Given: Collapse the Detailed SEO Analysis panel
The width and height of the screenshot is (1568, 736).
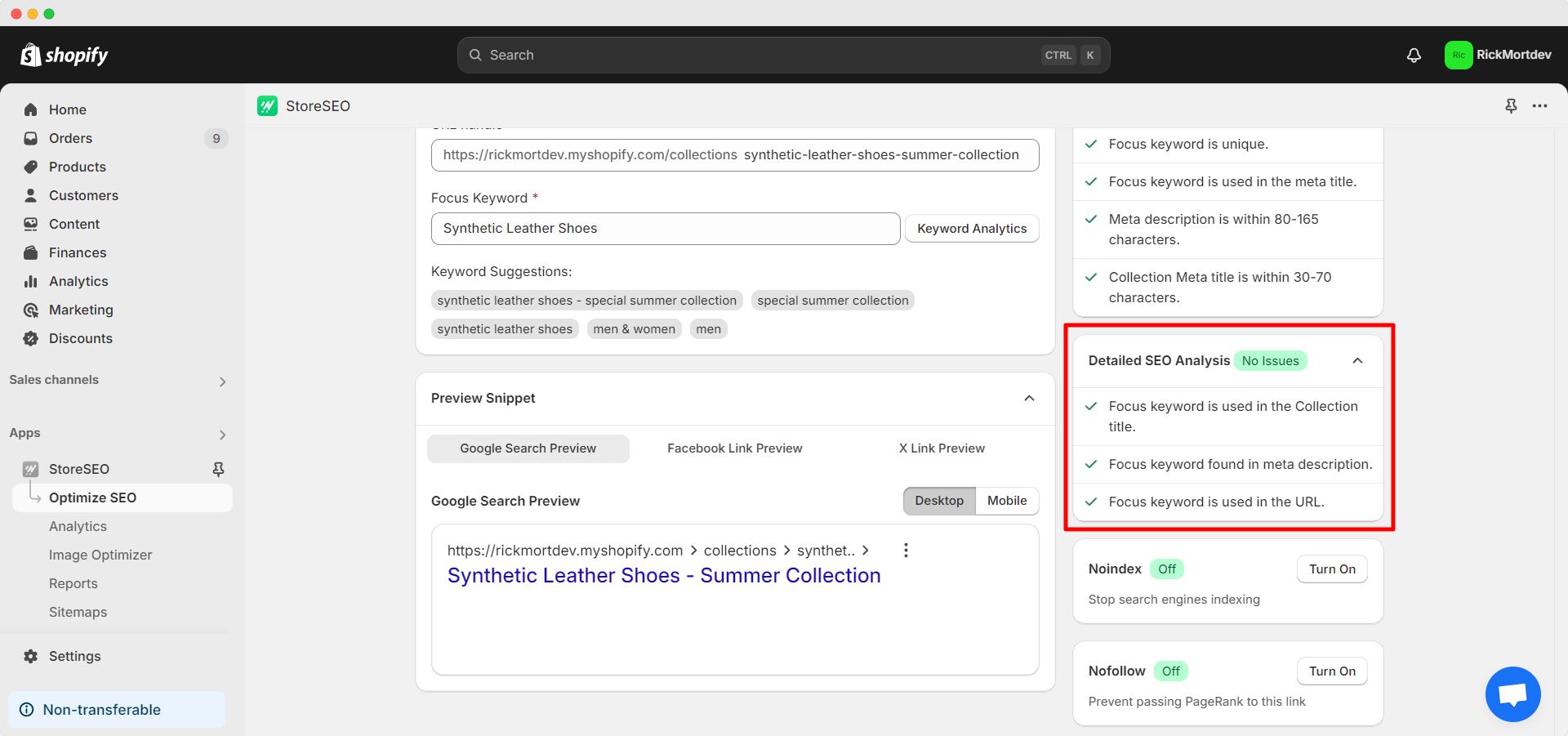Looking at the screenshot, I should pos(1357,360).
